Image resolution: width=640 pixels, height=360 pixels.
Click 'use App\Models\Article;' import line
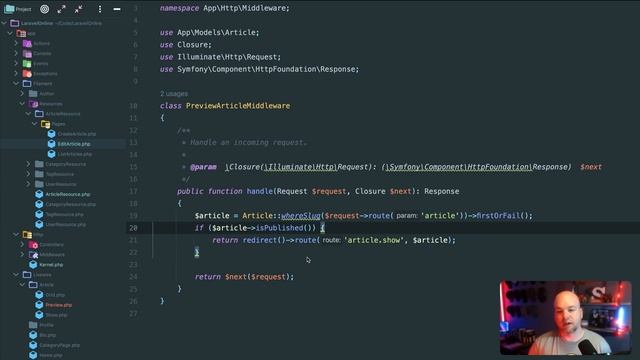[209, 32]
